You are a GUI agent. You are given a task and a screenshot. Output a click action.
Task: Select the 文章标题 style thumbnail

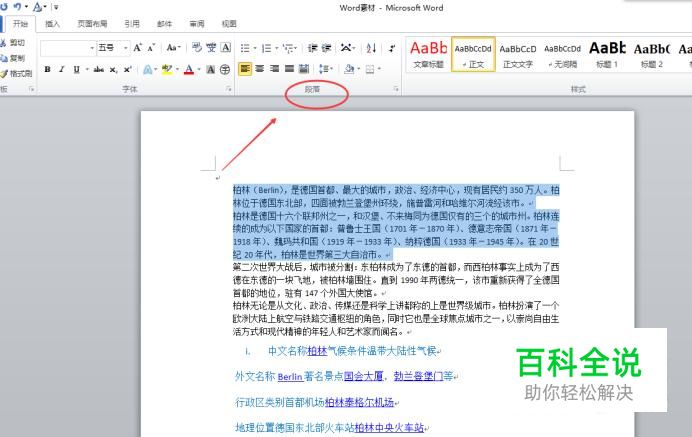(428, 53)
